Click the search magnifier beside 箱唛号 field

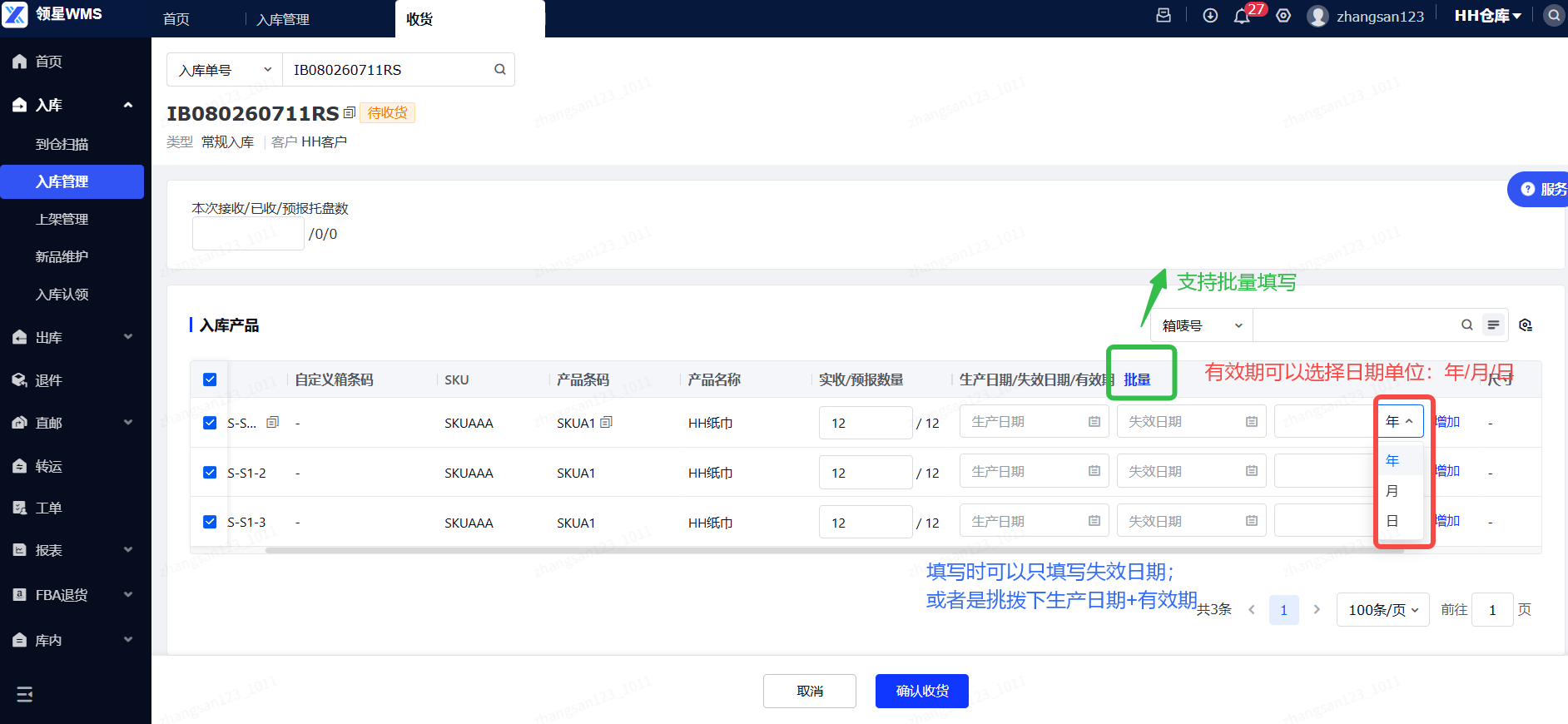click(x=1466, y=325)
